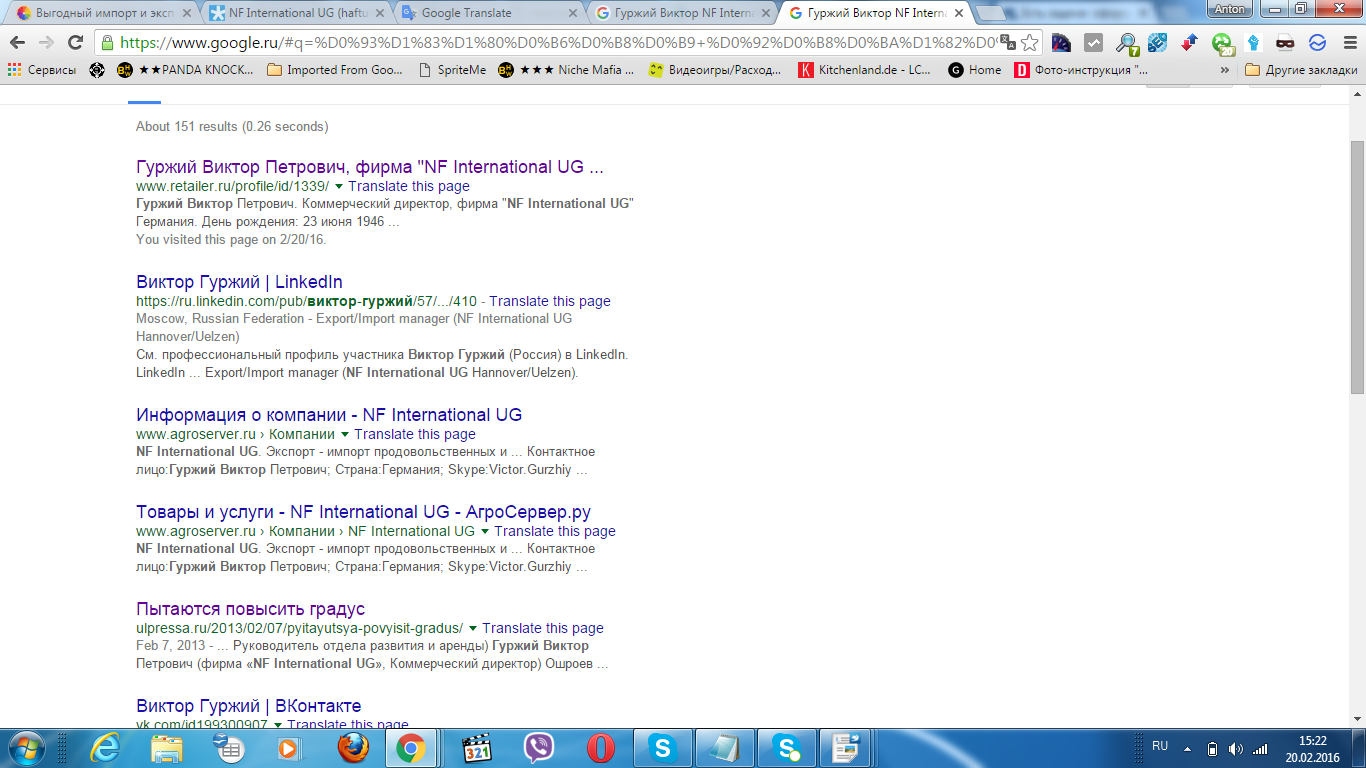Expand the dropdown arrow beside the ulpressa.ru URL
1366x768 pixels.
coord(473,629)
